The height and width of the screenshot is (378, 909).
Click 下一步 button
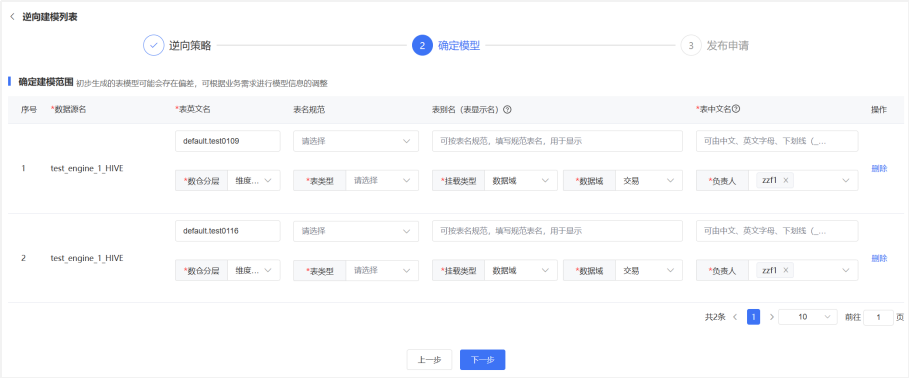(x=482, y=359)
